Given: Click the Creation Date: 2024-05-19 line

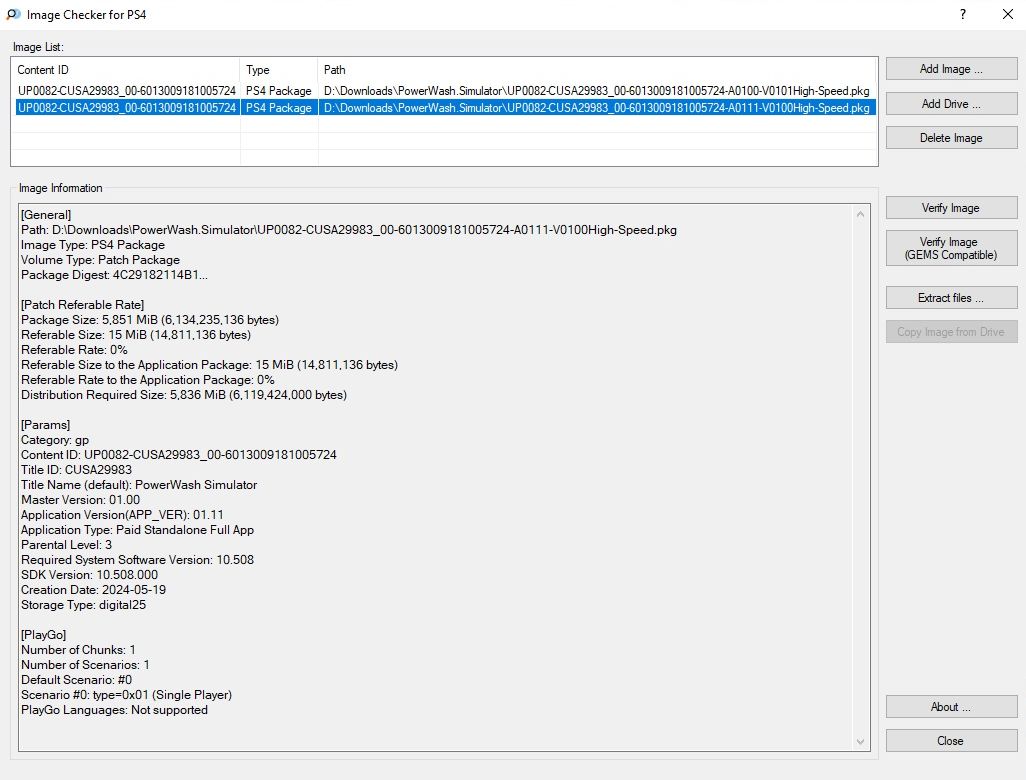Looking at the screenshot, I should click(x=94, y=590).
